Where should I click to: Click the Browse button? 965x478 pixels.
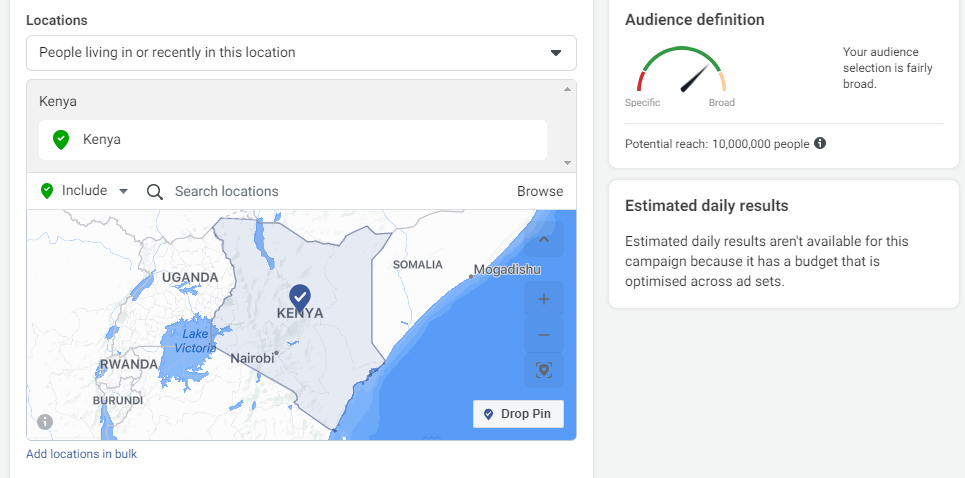tap(540, 191)
